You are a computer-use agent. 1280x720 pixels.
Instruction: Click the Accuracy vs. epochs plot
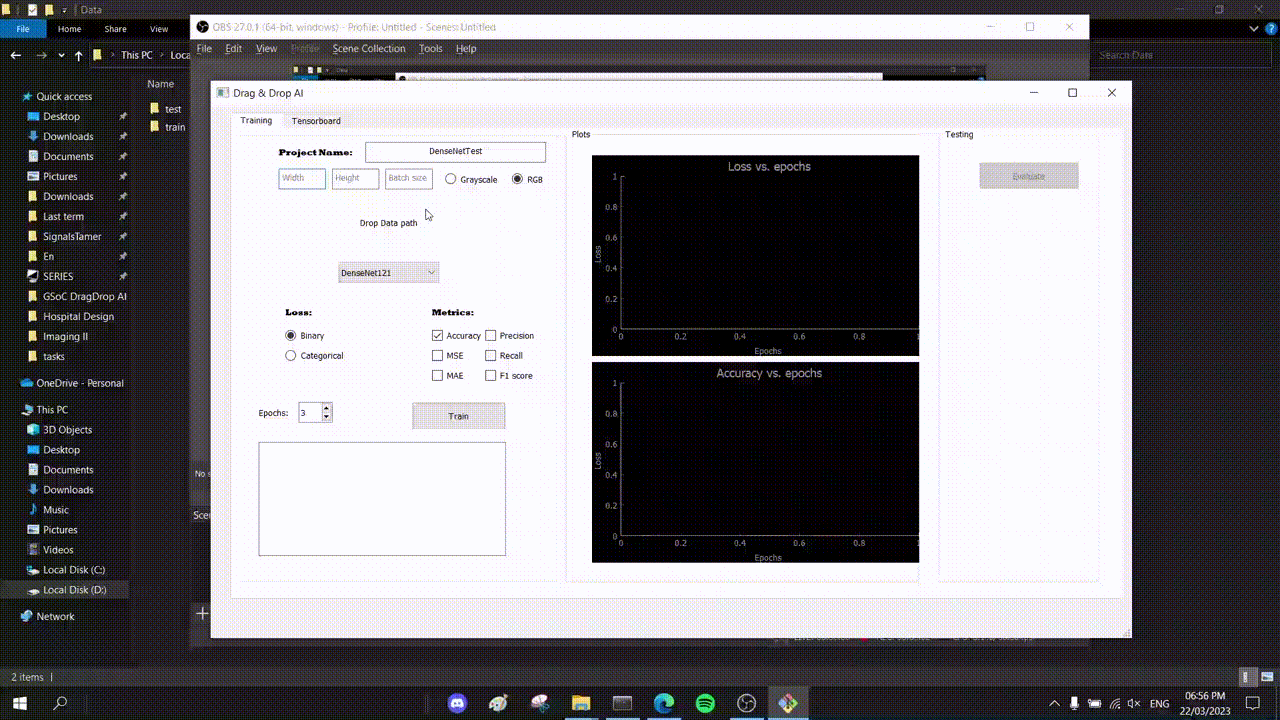[x=755, y=462]
